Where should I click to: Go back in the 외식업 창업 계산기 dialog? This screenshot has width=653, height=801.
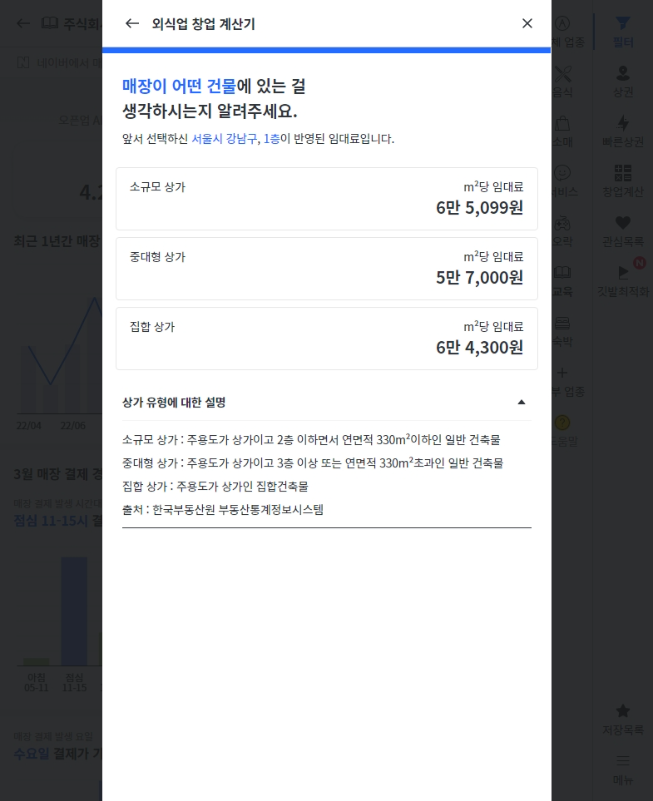[x=132, y=23]
